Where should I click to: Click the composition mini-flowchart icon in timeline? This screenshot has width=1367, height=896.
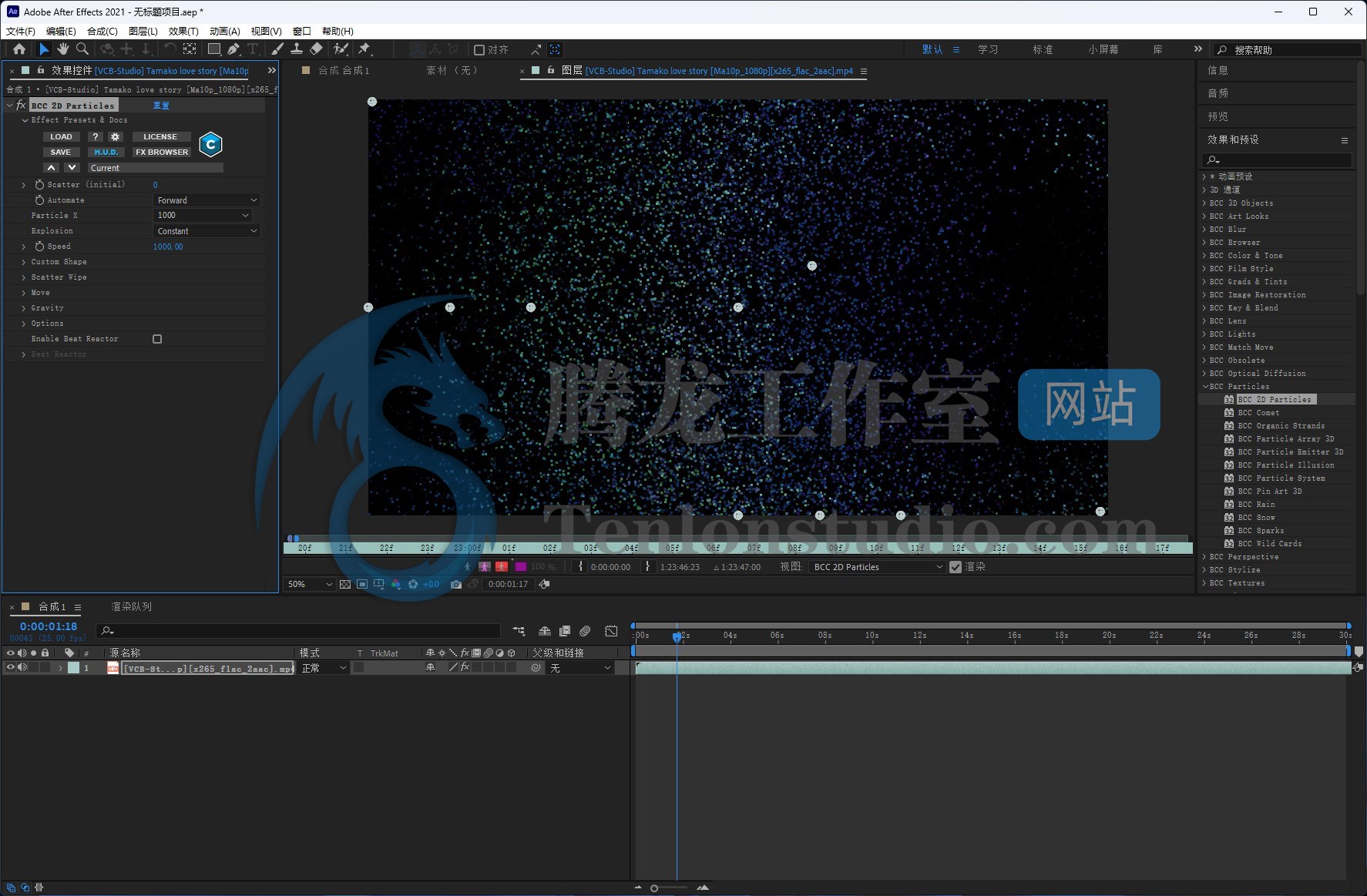tap(519, 631)
